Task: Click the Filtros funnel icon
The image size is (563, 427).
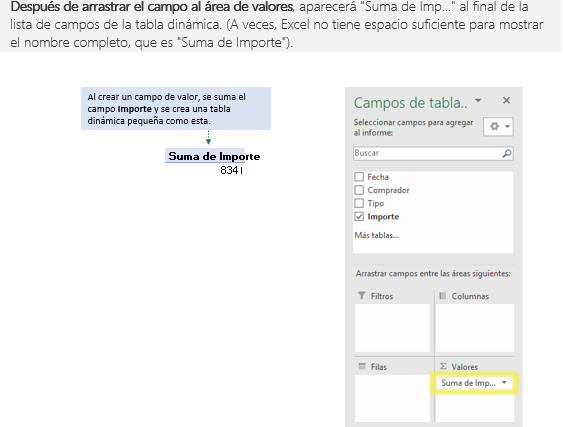Action: click(362, 296)
